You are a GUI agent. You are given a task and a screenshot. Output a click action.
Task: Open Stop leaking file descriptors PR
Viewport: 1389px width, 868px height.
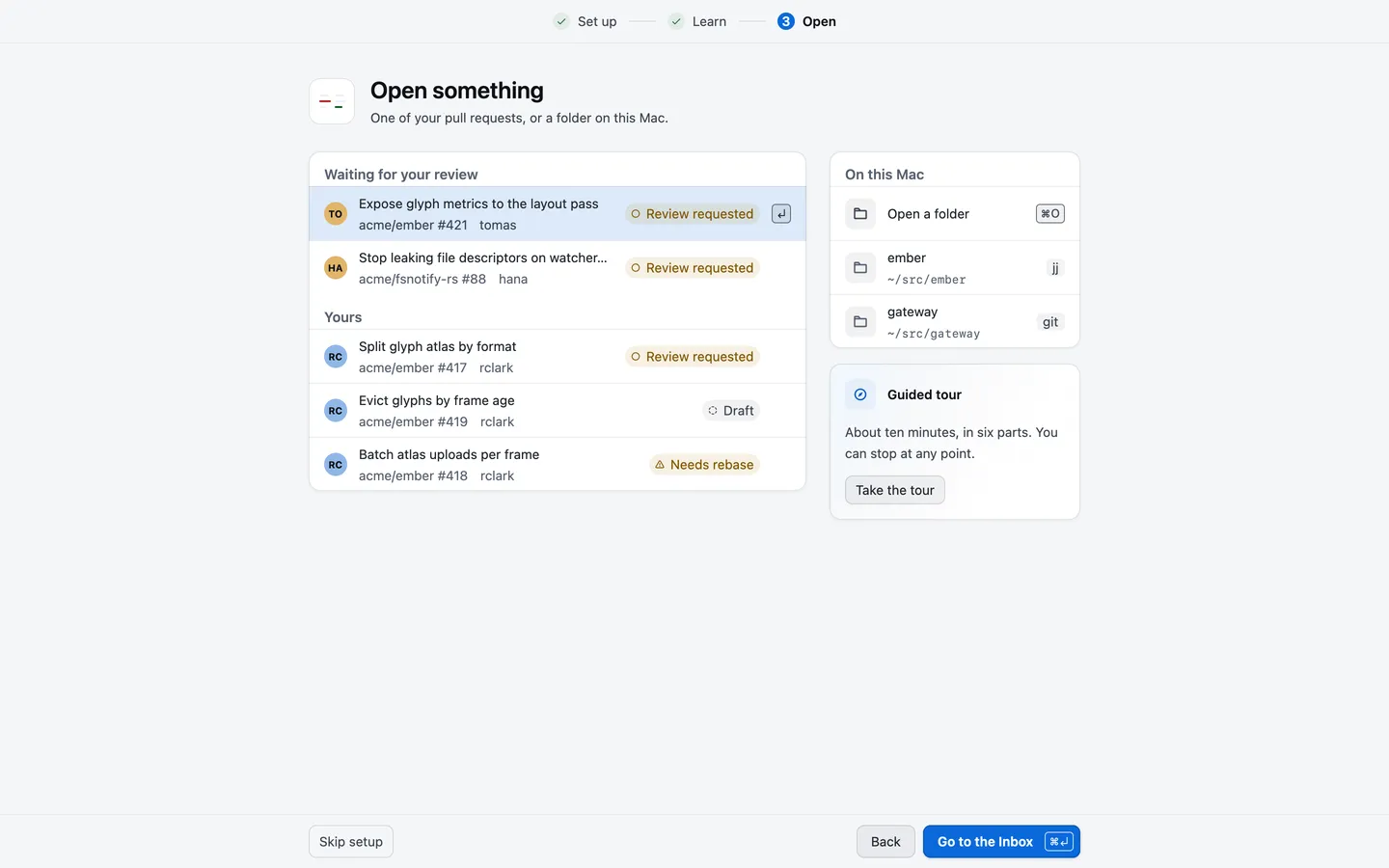coord(558,268)
